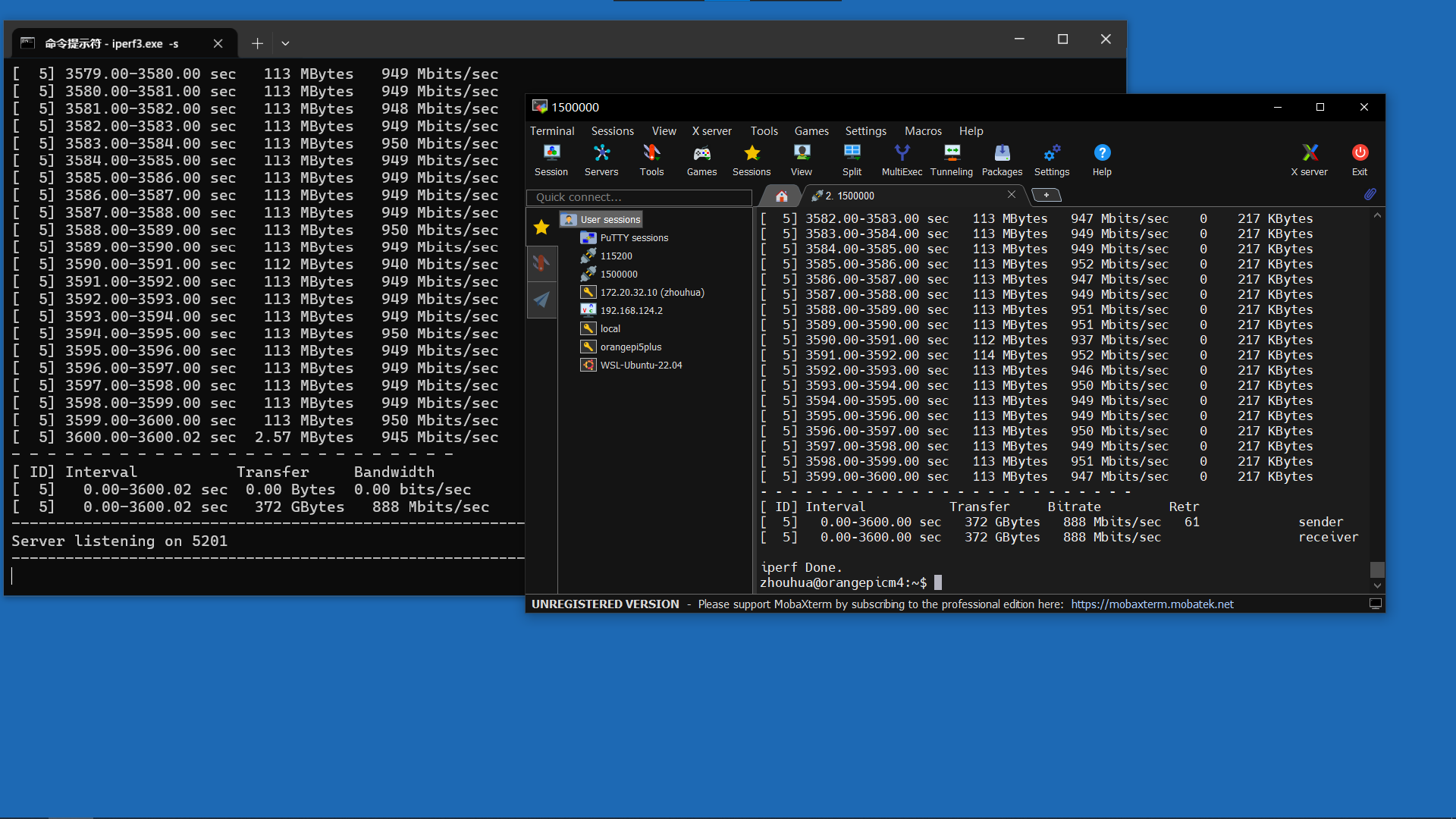Click the terminal vertical scrollbar thumb

point(1377,570)
